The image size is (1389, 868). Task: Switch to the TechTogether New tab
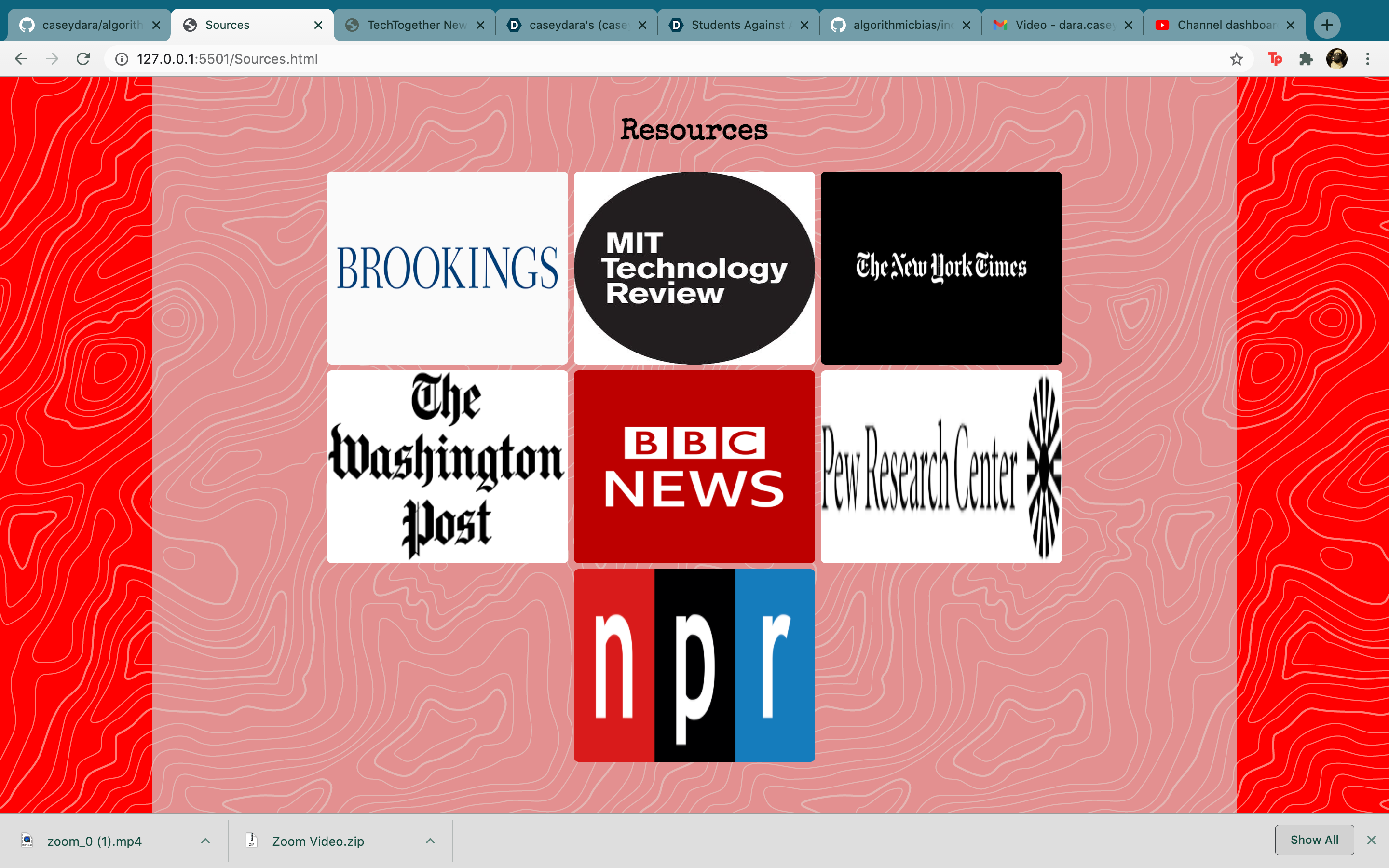pyautogui.click(x=416, y=25)
